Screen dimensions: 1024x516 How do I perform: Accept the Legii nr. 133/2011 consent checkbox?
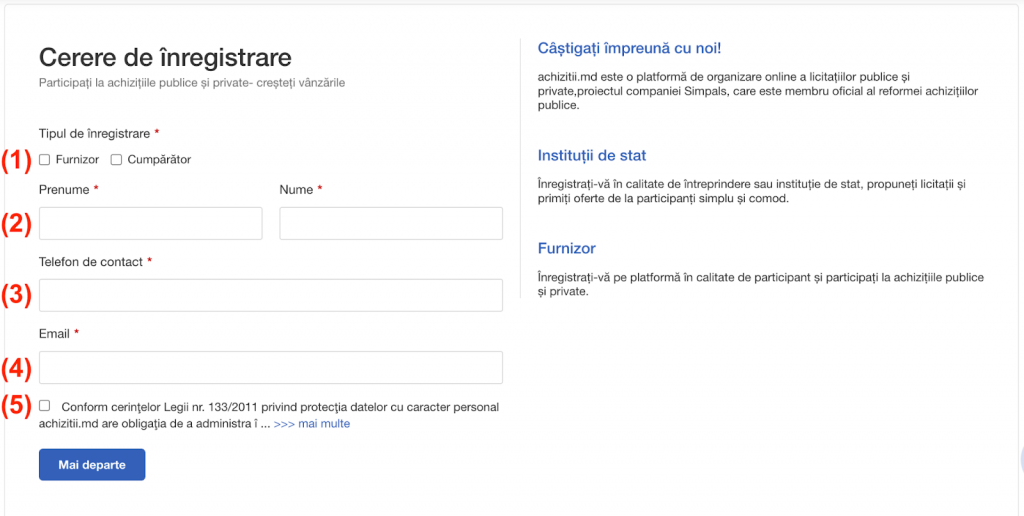[x=45, y=406]
